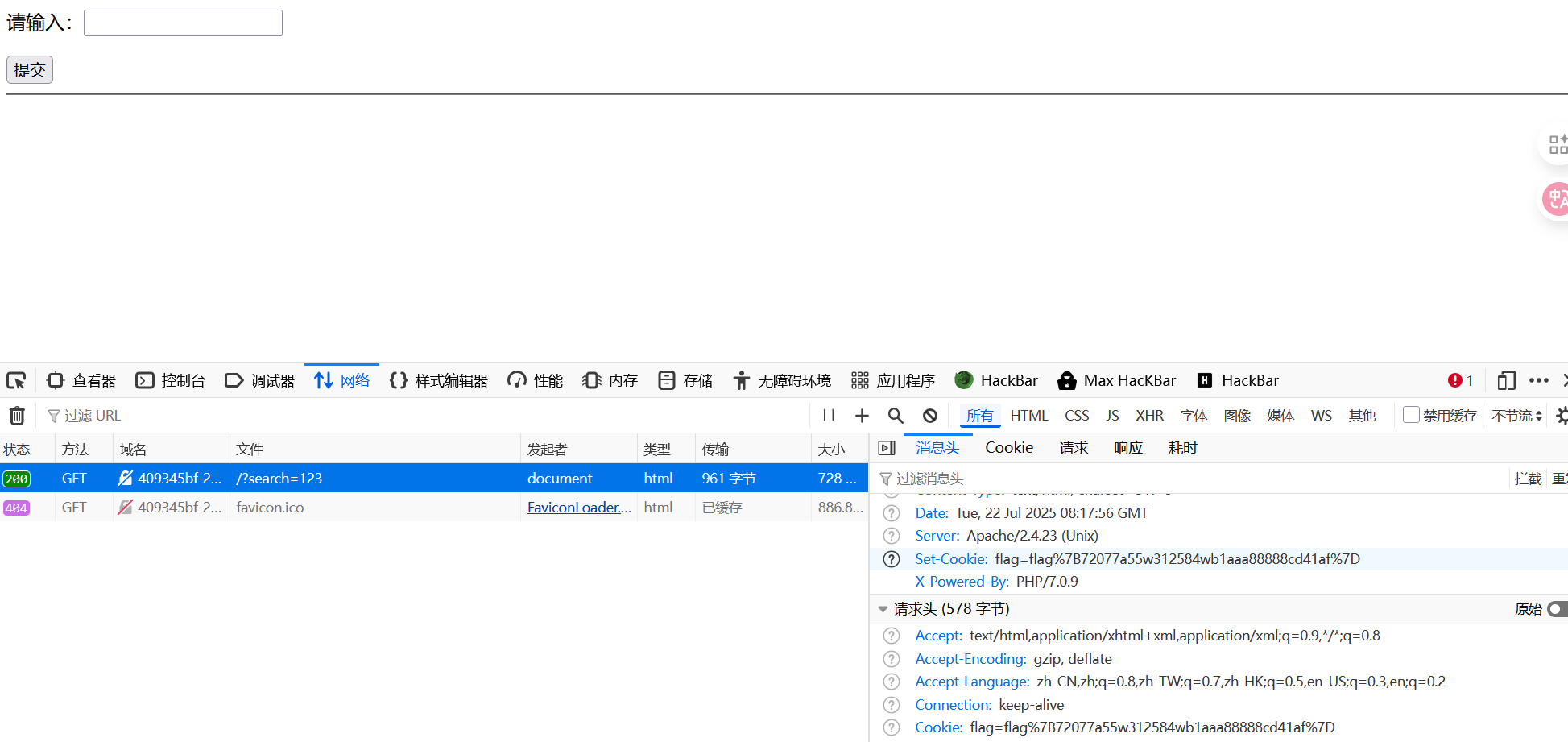Select the /?search=123 request row
The image size is (1568, 742).
pyautogui.click(x=434, y=479)
